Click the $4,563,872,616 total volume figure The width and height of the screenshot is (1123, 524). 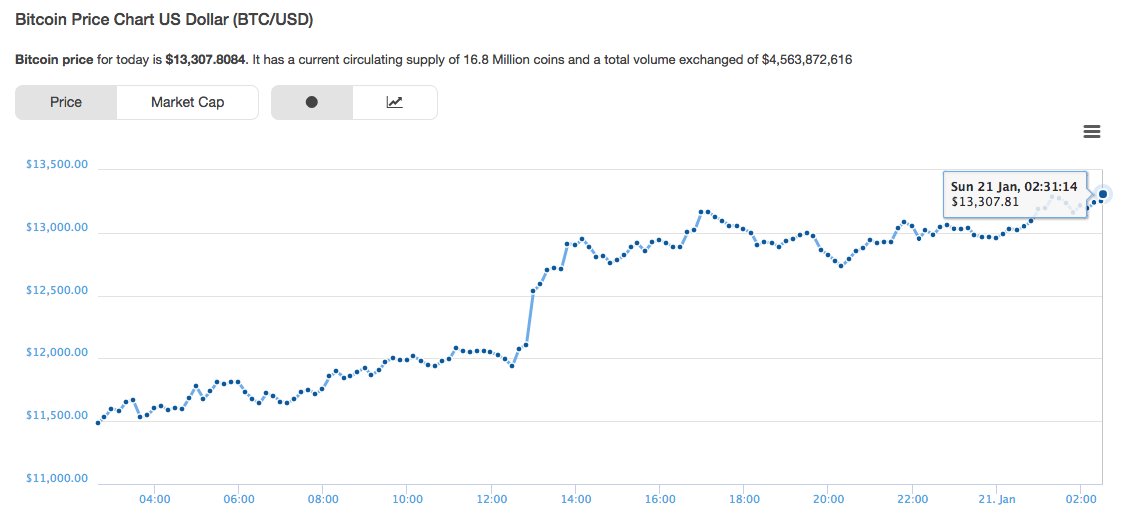click(806, 60)
